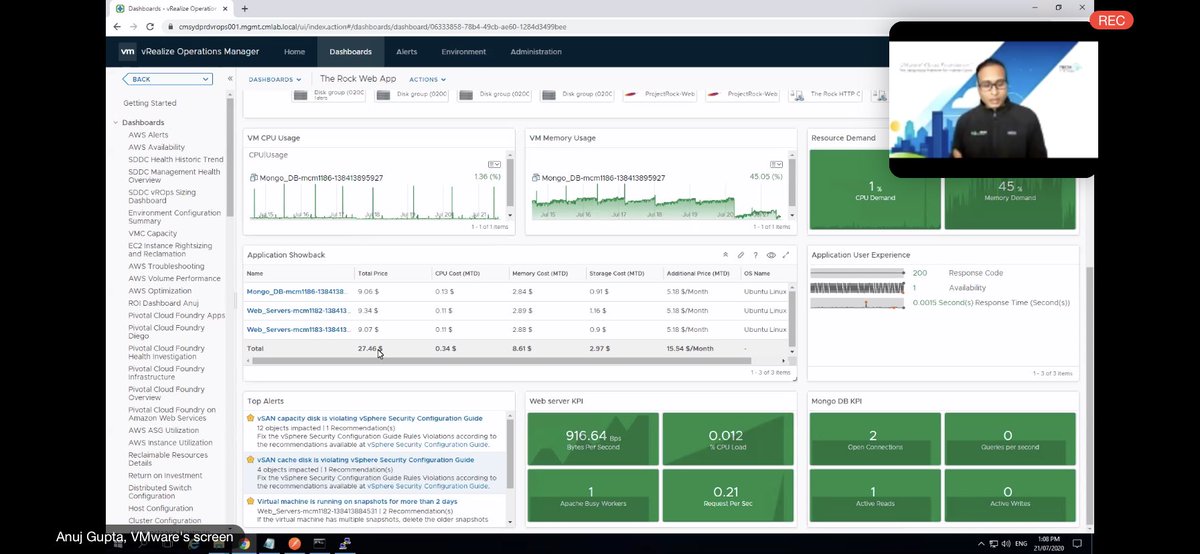Open the terminal icon in the taskbar

tap(320, 543)
